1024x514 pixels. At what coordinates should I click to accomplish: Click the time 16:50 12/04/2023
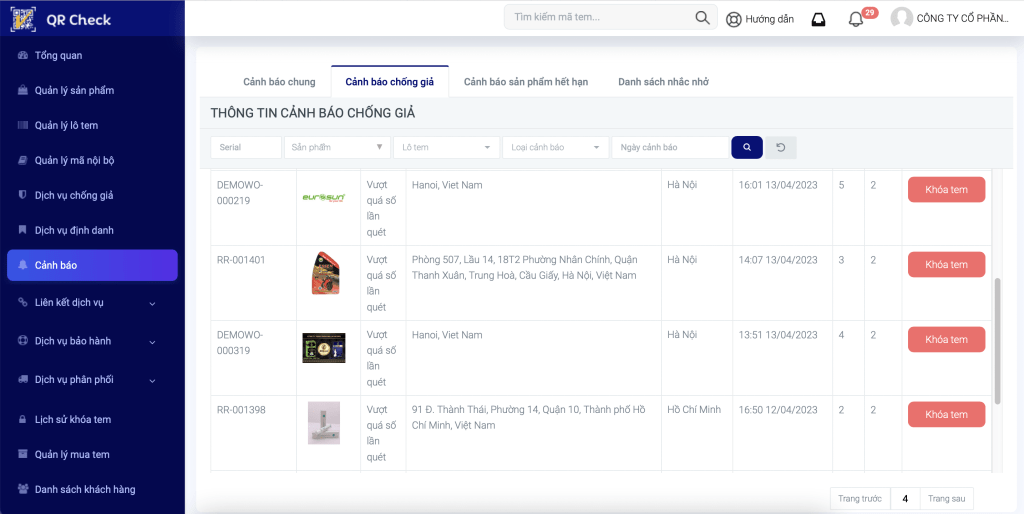coord(778,410)
